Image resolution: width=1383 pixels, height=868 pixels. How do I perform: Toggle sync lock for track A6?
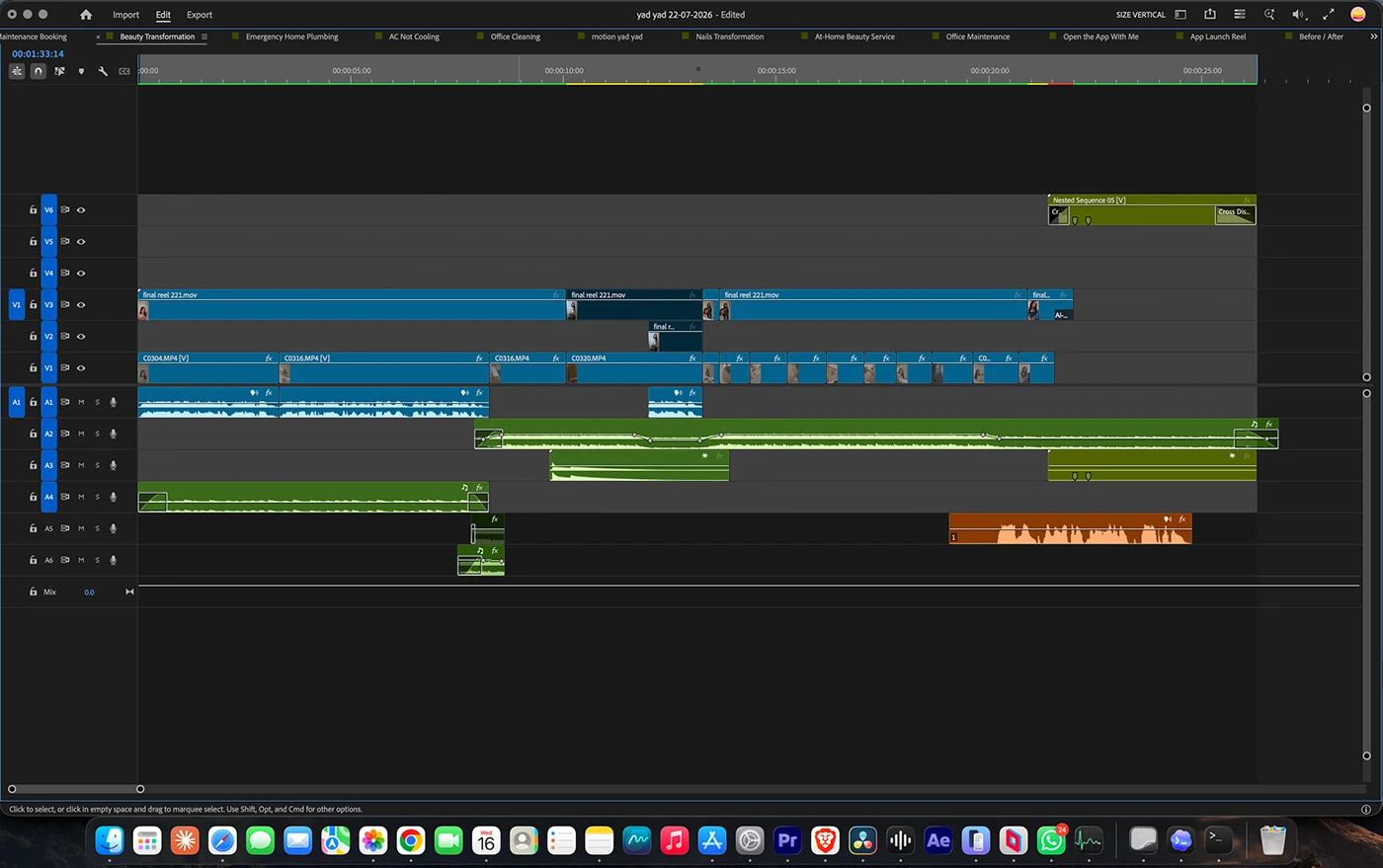click(x=65, y=560)
